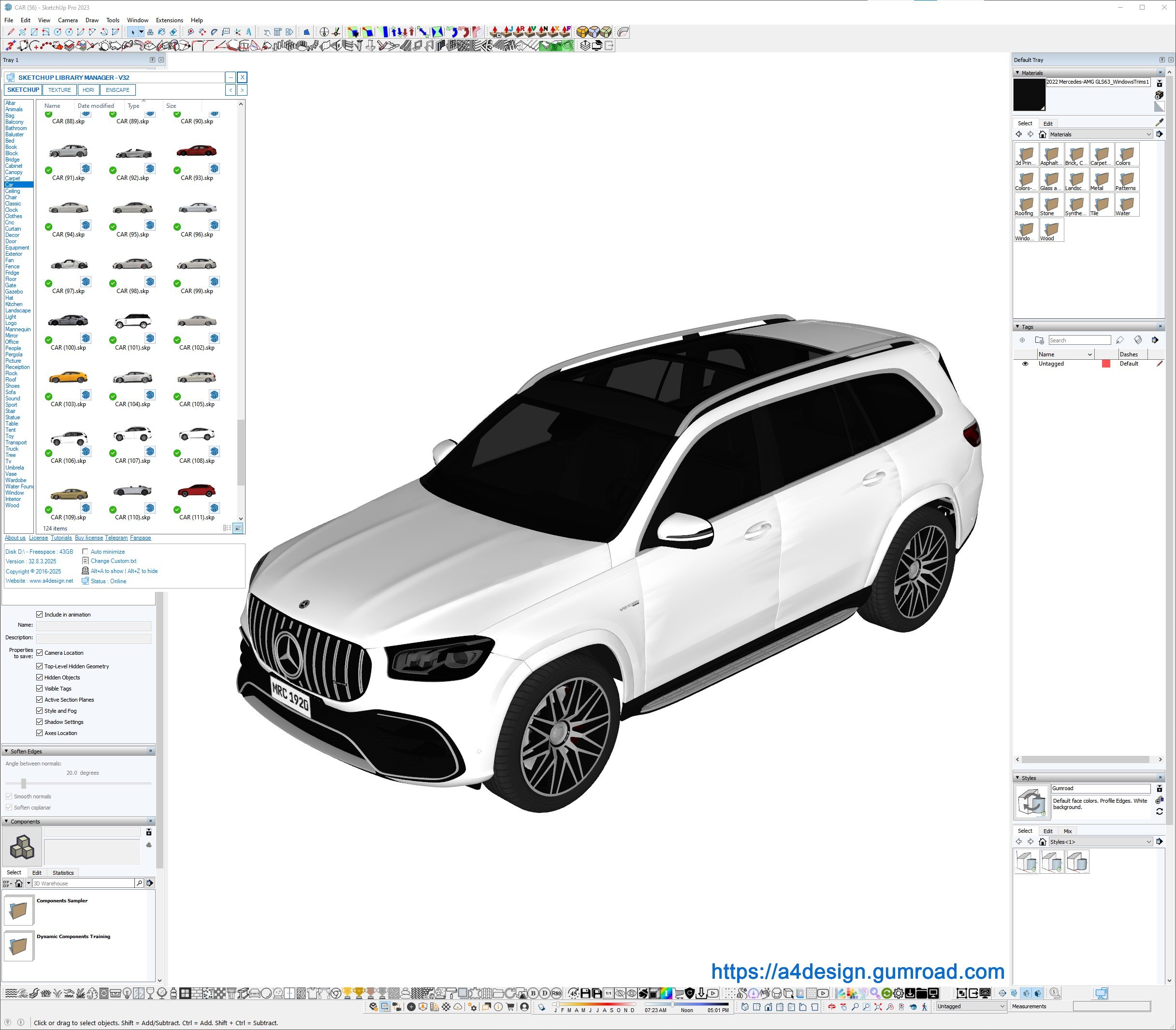This screenshot has height=1030, width=1176.
Task: Click the Walk tool icon
Action: click(x=924, y=1007)
